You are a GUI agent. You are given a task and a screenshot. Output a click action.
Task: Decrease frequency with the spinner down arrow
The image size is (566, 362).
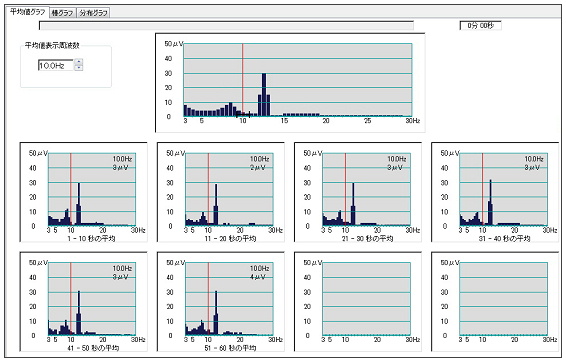(x=79, y=67)
